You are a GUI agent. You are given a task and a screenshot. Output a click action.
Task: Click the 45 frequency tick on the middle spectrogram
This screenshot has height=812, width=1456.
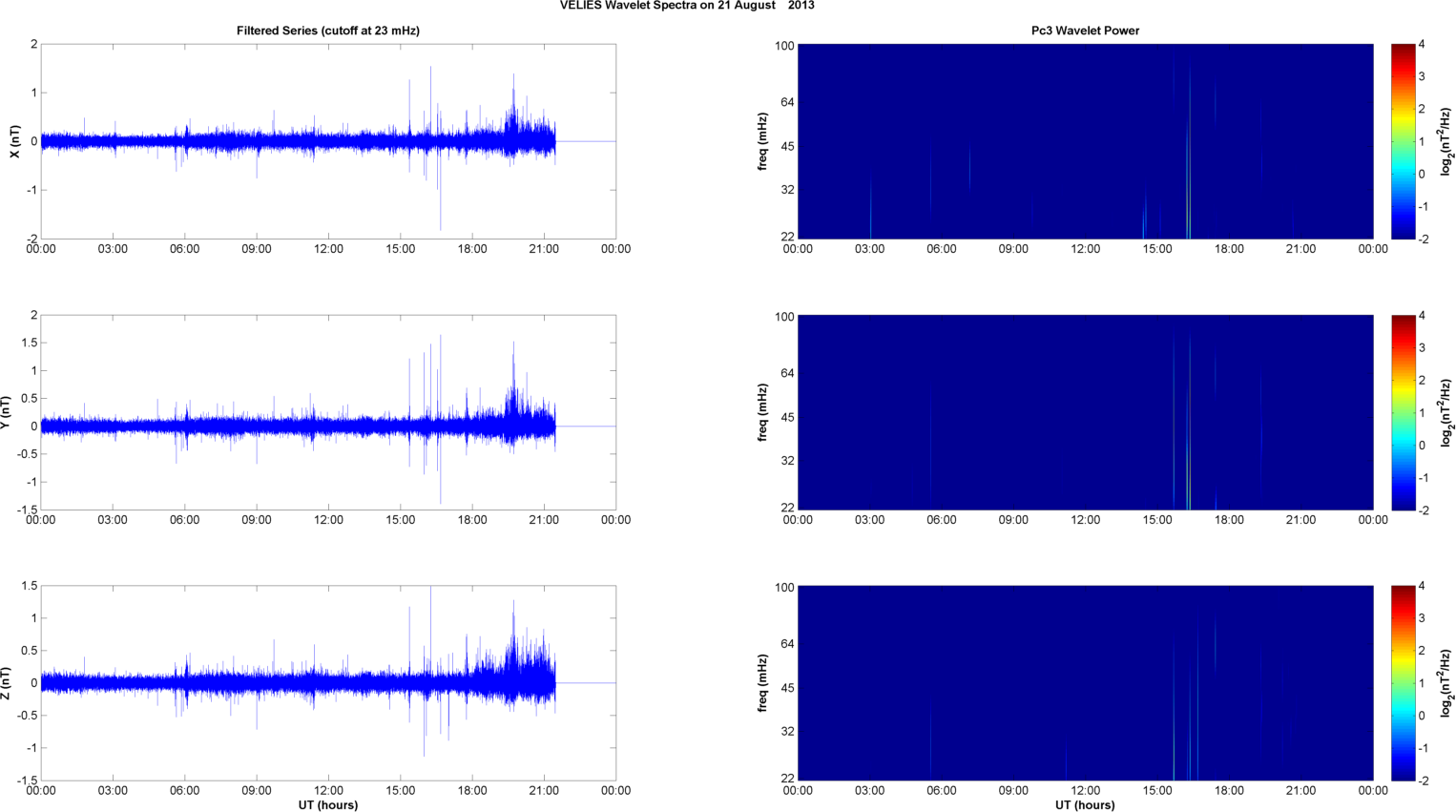[x=787, y=418]
